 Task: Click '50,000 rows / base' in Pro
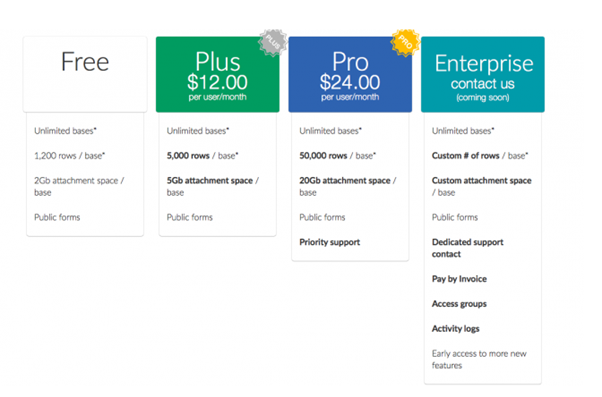pos(337,155)
